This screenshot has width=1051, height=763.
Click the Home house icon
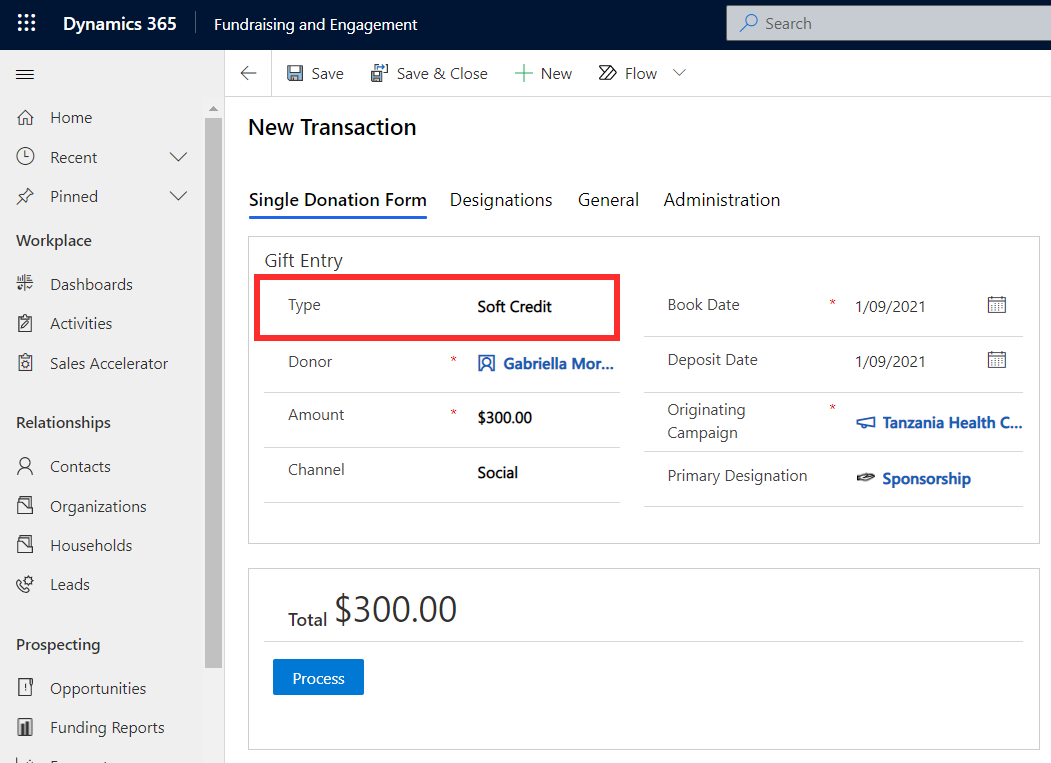pyautogui.click(x=25, y=117)
